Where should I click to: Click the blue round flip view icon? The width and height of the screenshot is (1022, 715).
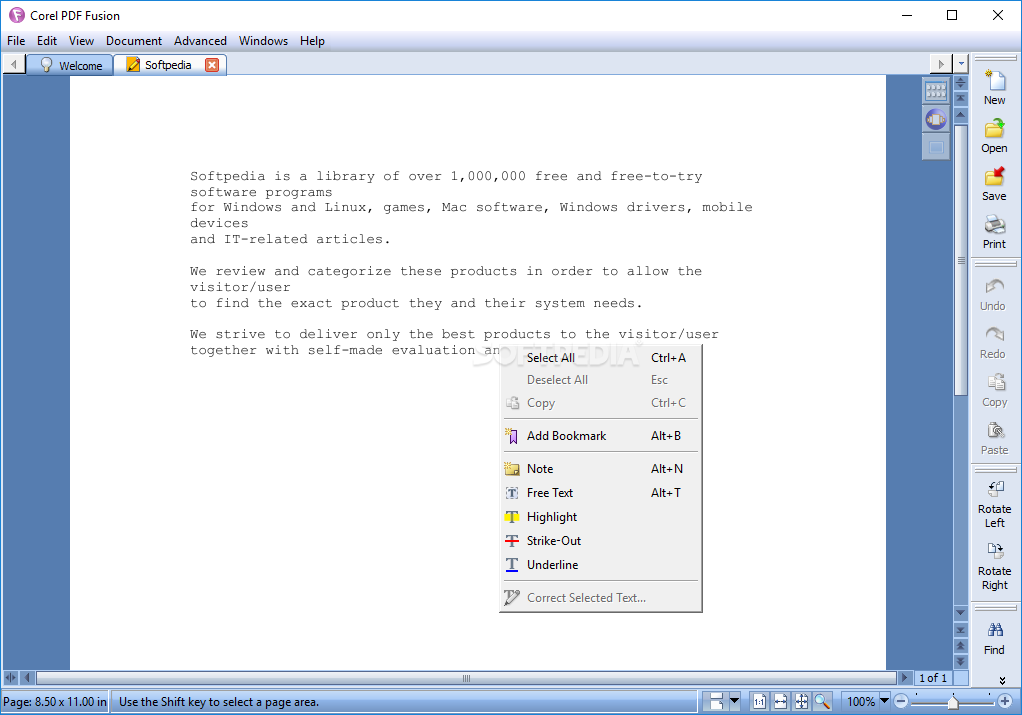point(936,119)
